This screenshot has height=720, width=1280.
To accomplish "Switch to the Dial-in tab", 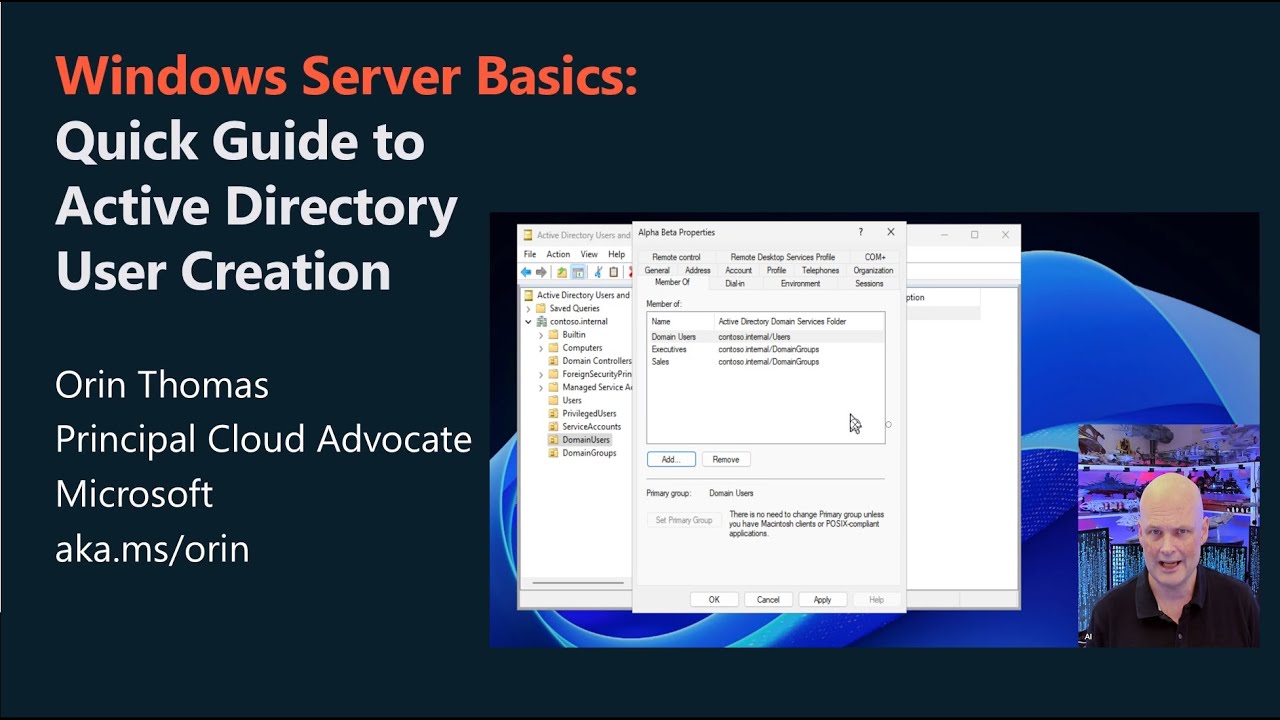I will [735, 284].
